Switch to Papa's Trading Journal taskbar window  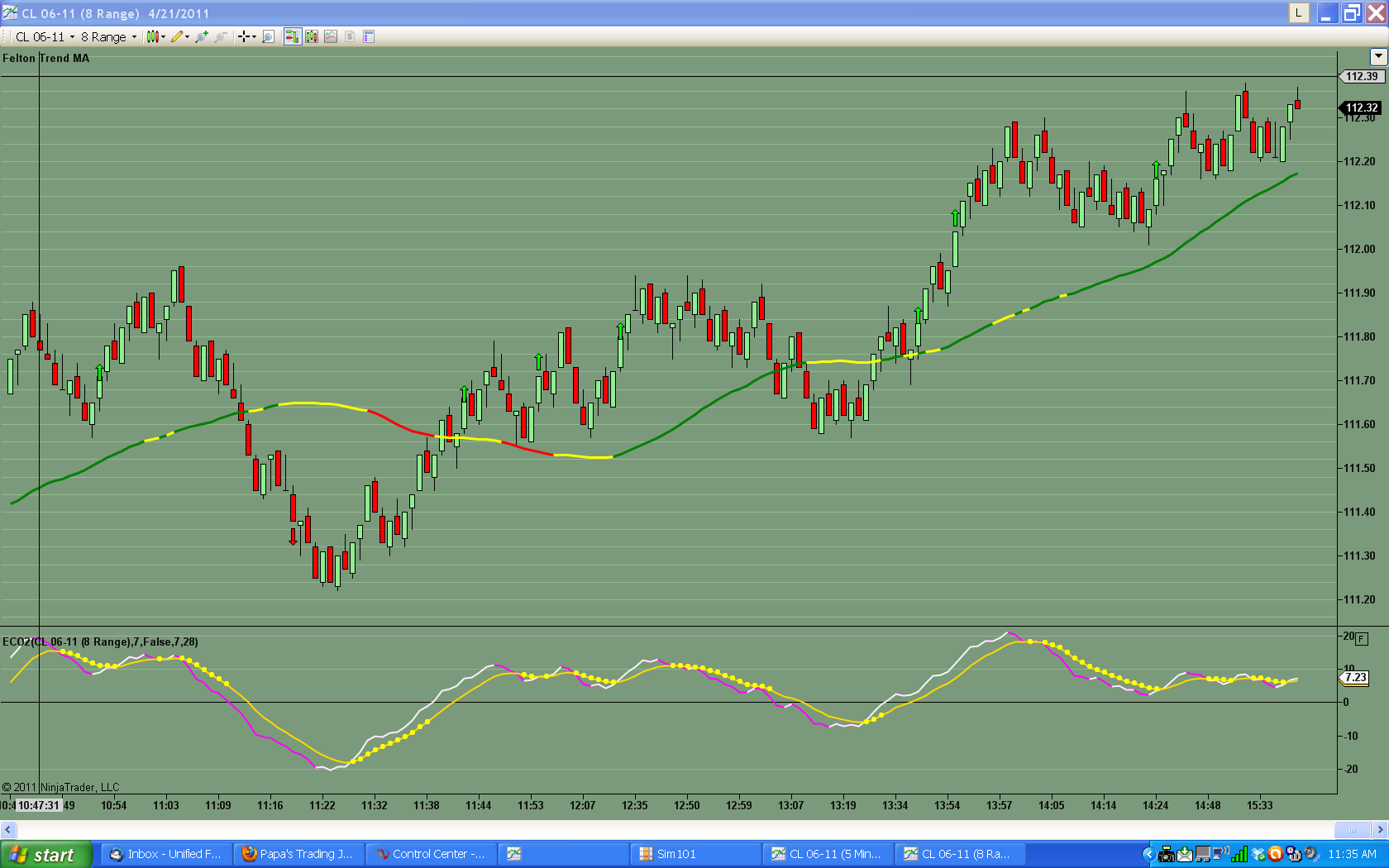[x=298, y=854]
